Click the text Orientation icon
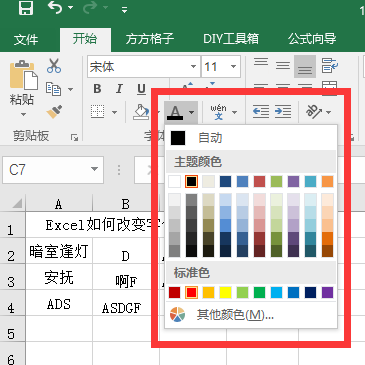 (x=314, y=111)
